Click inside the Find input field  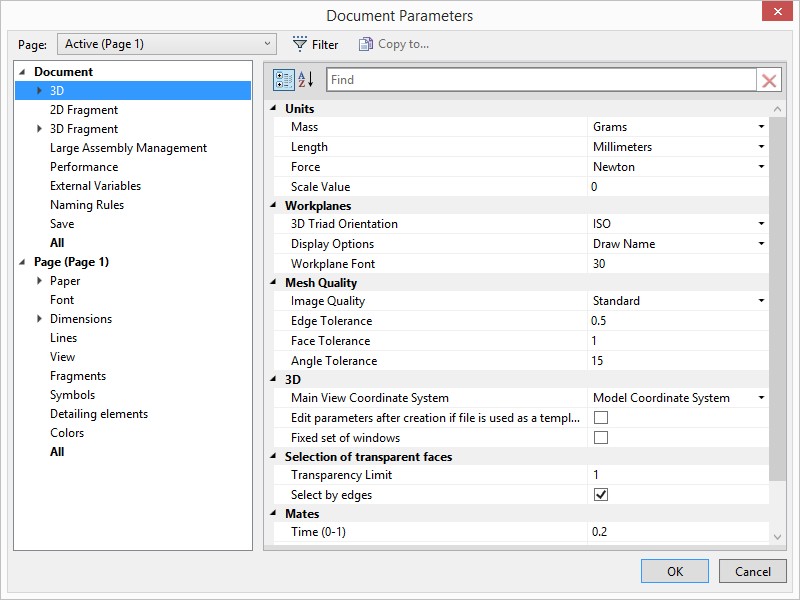pyautogui.click(x=540, y=78)
